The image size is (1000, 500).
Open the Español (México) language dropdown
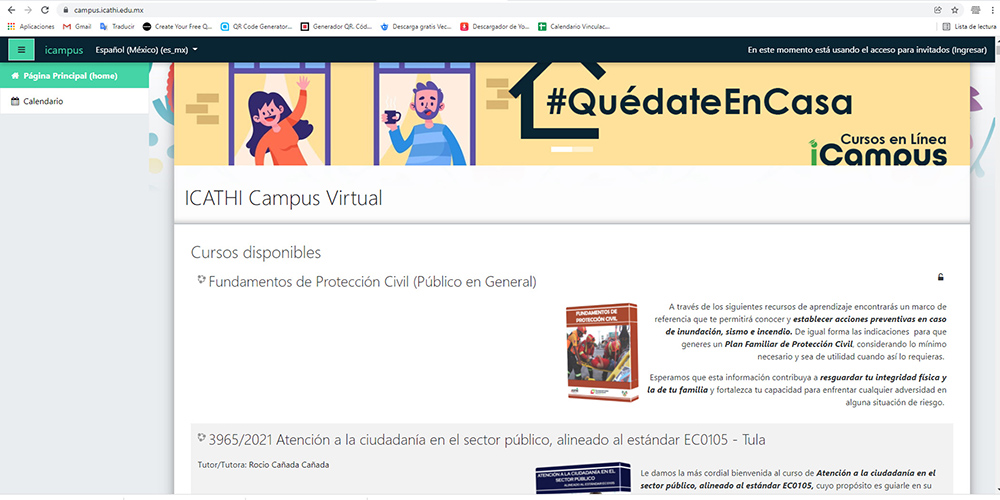coord(146,49)
